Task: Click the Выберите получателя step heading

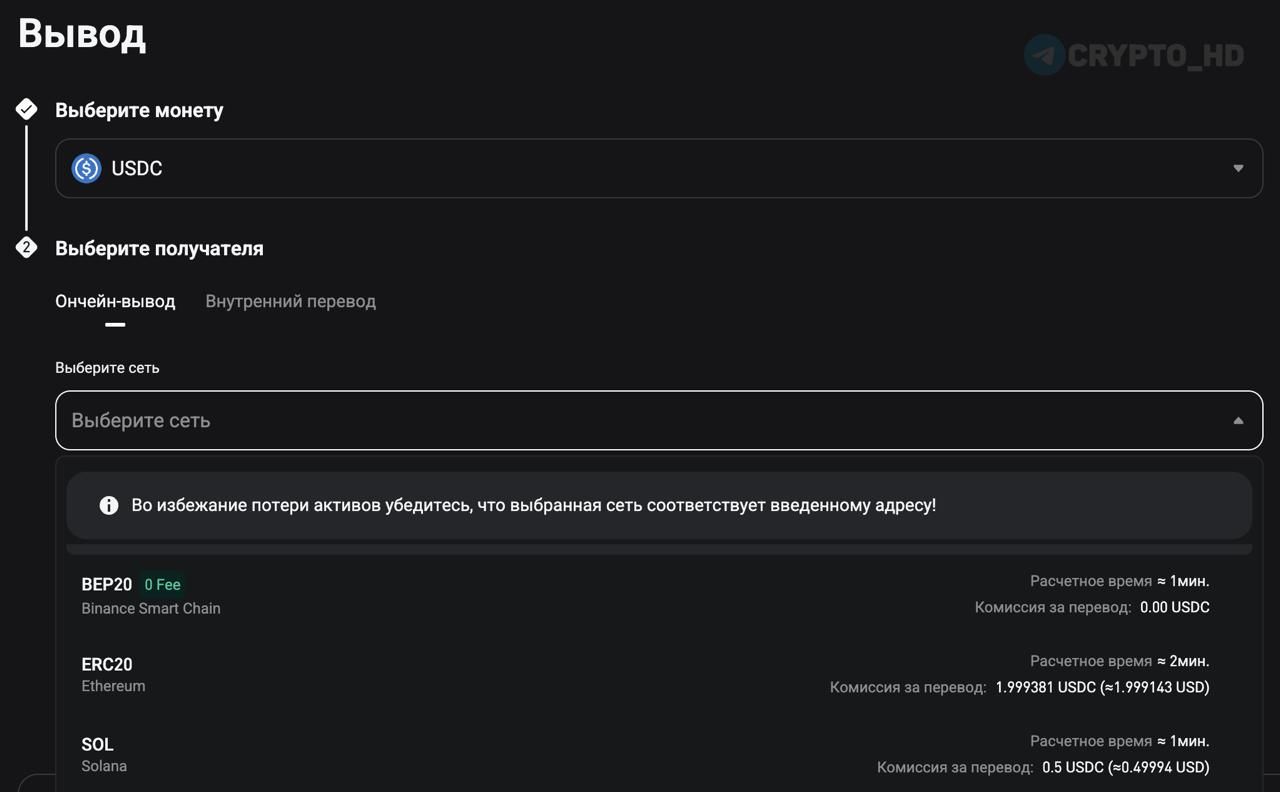Action: tap(159, 248)
